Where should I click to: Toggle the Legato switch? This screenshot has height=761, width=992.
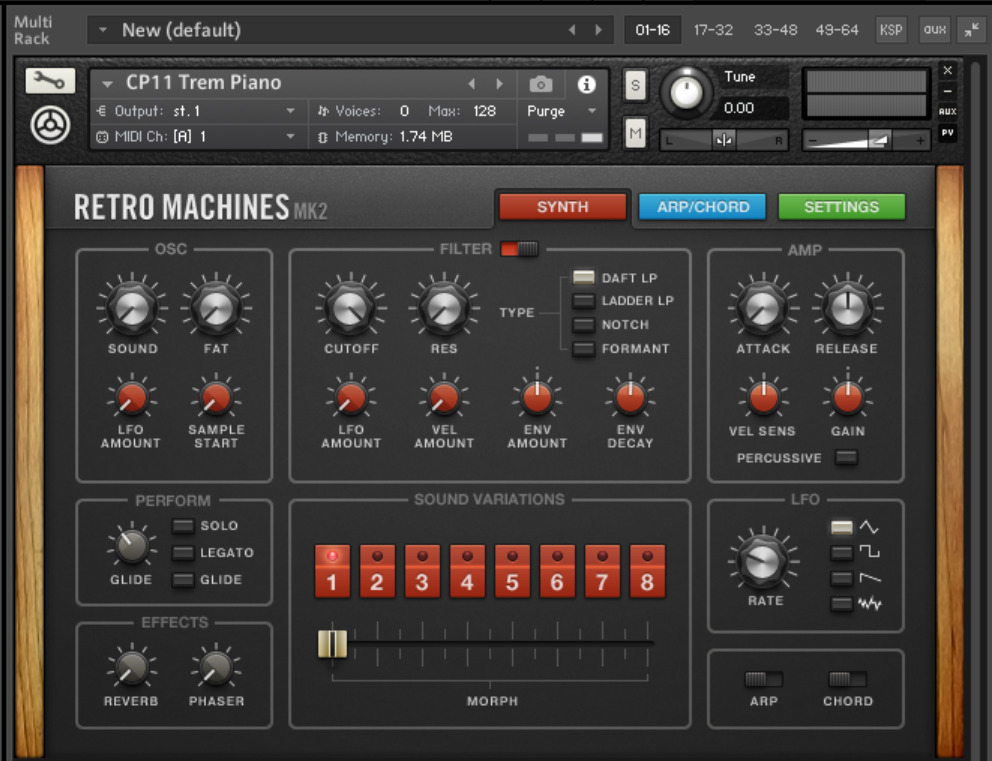click(x=183, y=553)
